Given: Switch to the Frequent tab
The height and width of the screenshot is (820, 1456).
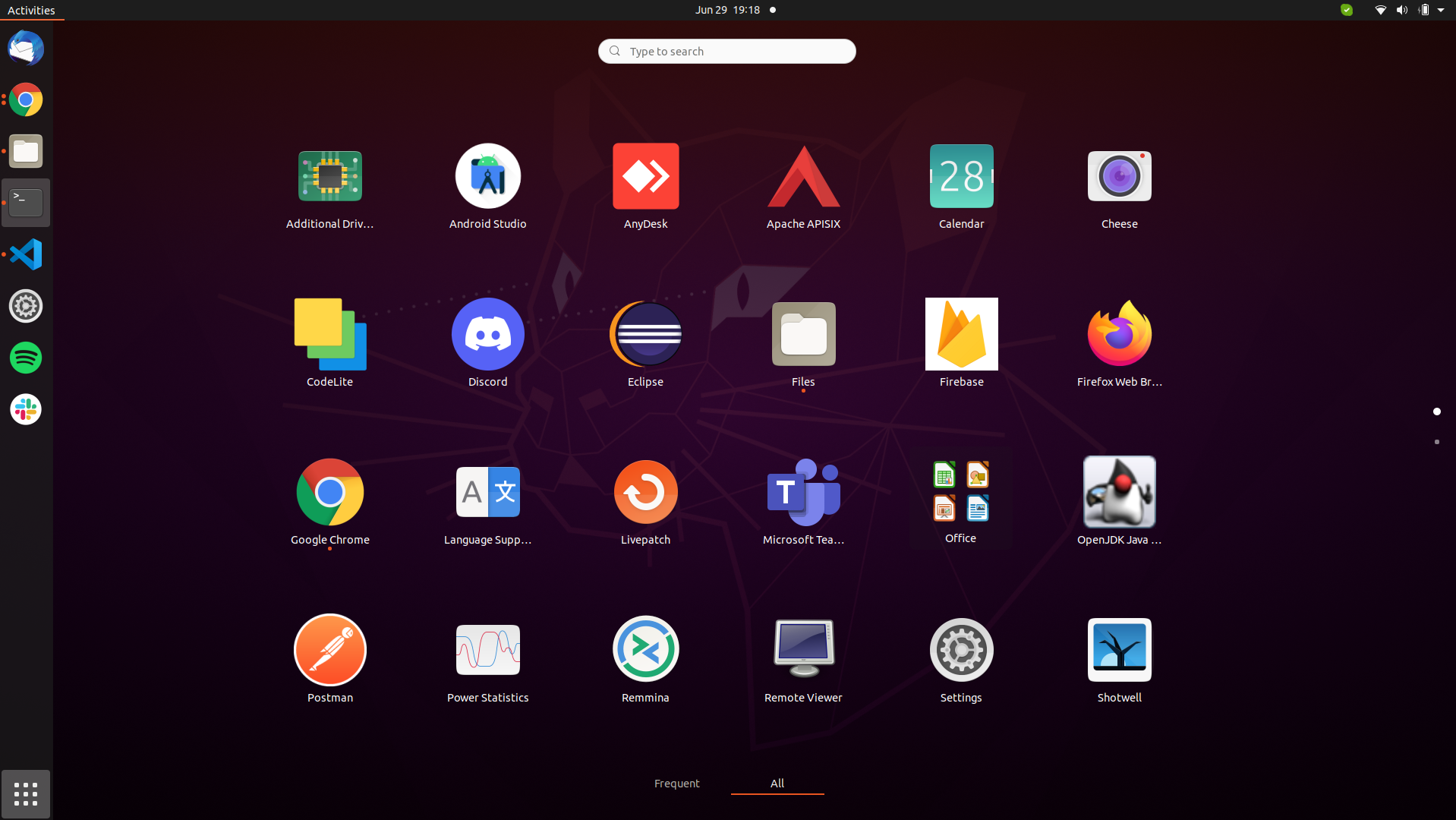Looking at the screenshot, I should tap(676, 784).
